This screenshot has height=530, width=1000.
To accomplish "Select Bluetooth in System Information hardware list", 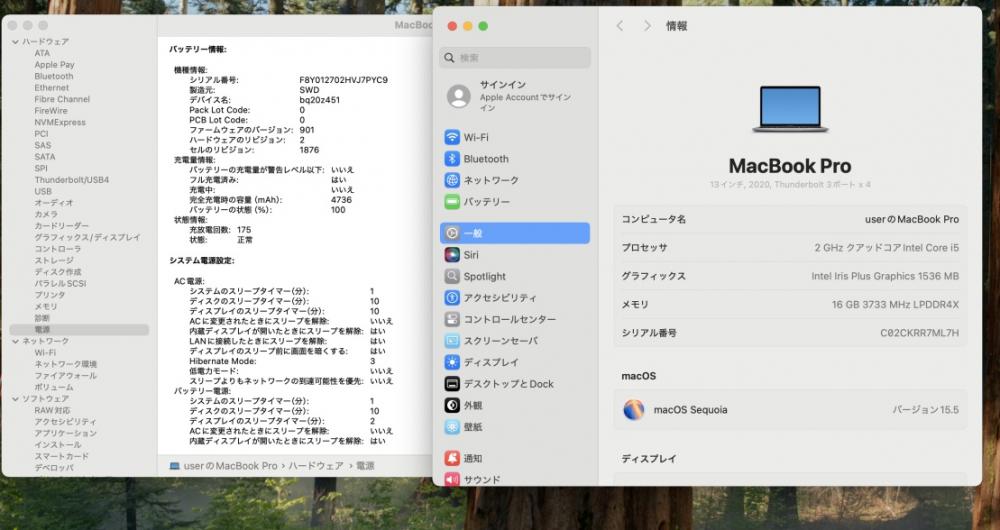I will tap(54, 76).
